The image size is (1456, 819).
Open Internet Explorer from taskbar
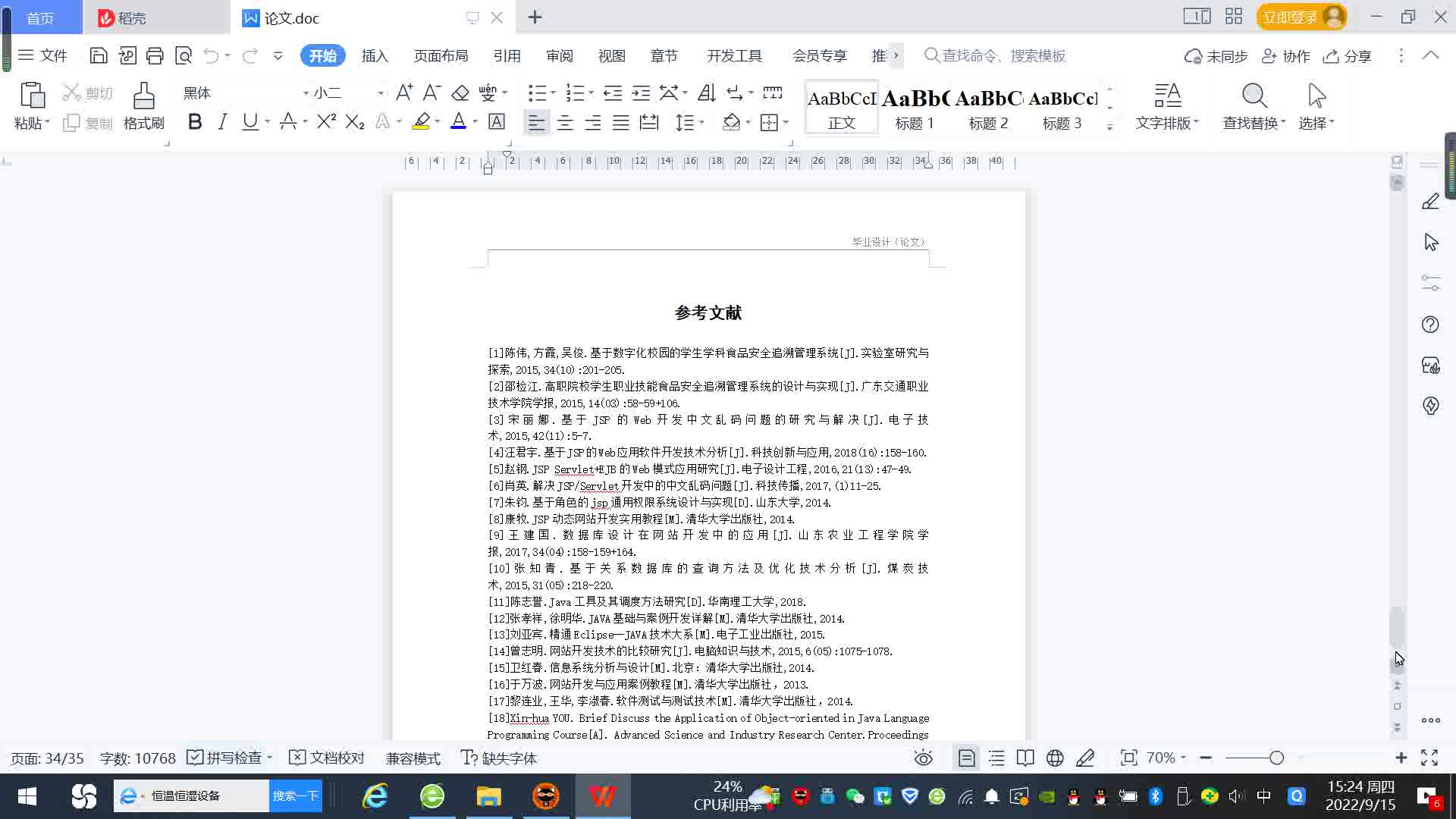375,795
